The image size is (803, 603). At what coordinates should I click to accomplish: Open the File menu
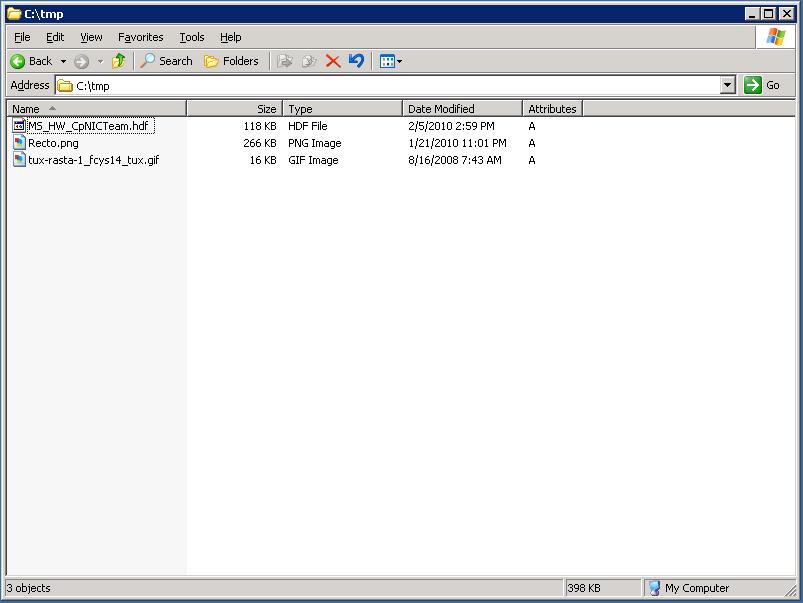[22, 37]
